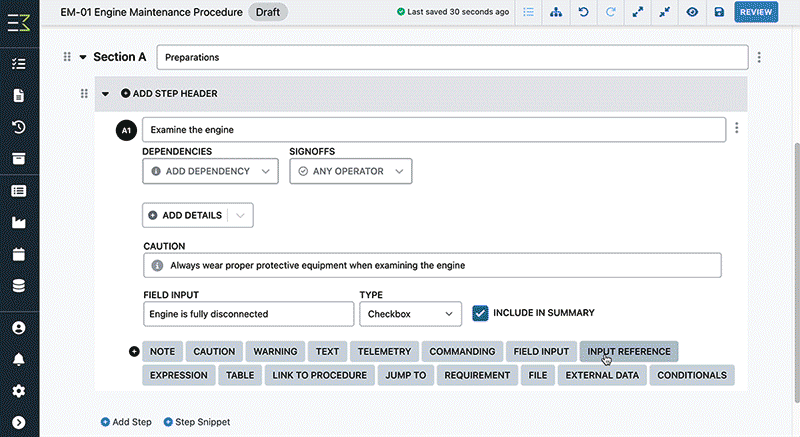Screen dimensions: 800x437
Task: Click the redo icon in top toolbar
Action: 610,12
